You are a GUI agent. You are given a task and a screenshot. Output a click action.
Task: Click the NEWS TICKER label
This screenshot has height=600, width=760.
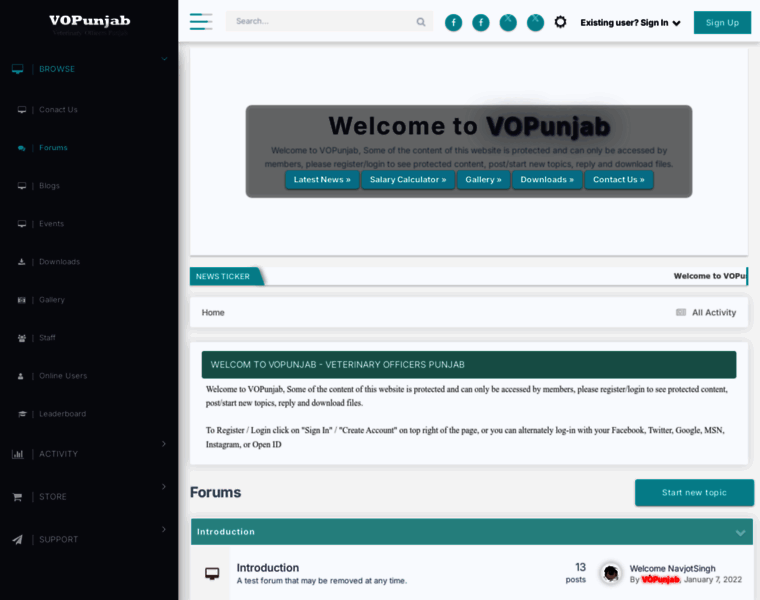click(223, 276)
